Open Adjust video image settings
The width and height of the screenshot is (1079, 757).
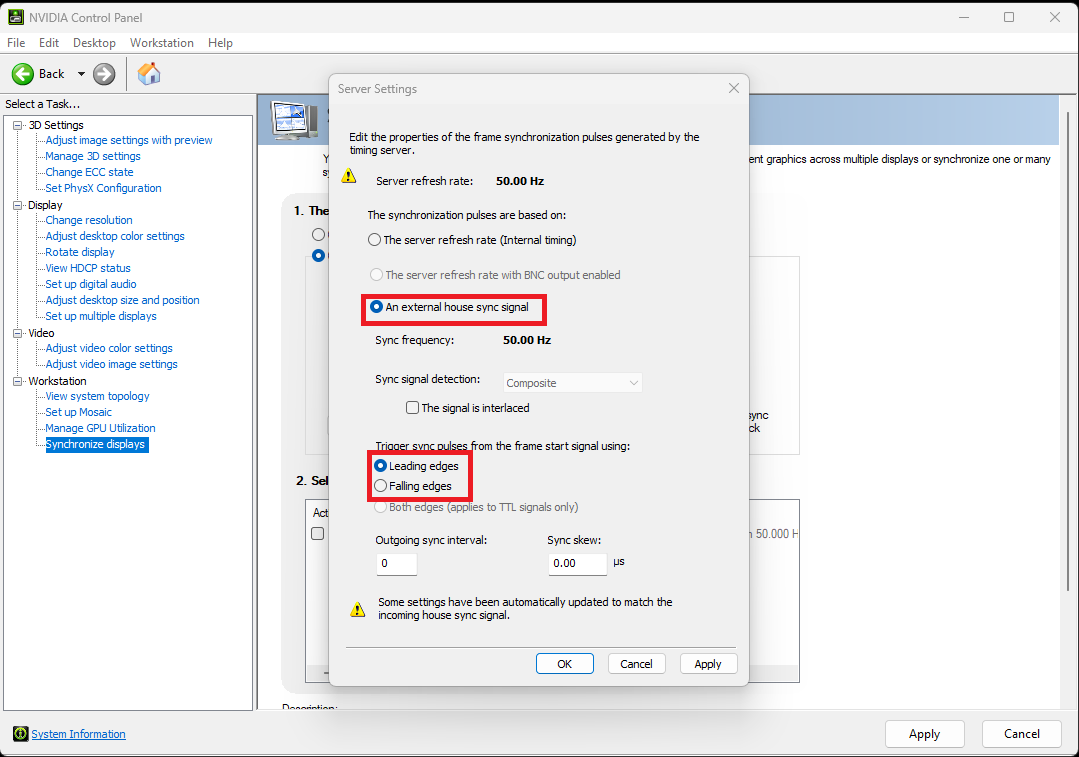point(111,364)
